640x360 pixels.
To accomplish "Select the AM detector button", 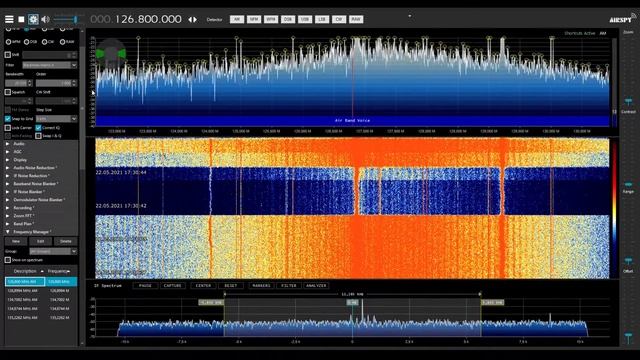I will click(x=237, y=19).
